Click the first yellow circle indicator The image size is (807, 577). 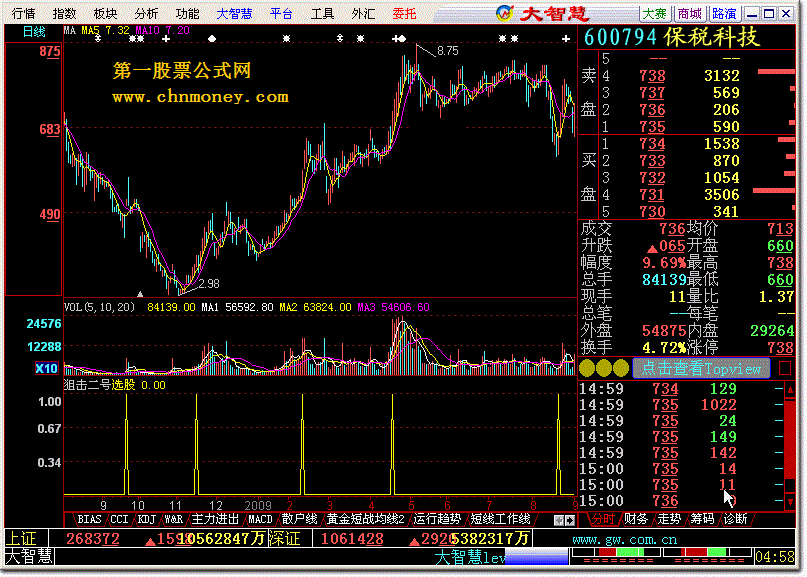587,368
